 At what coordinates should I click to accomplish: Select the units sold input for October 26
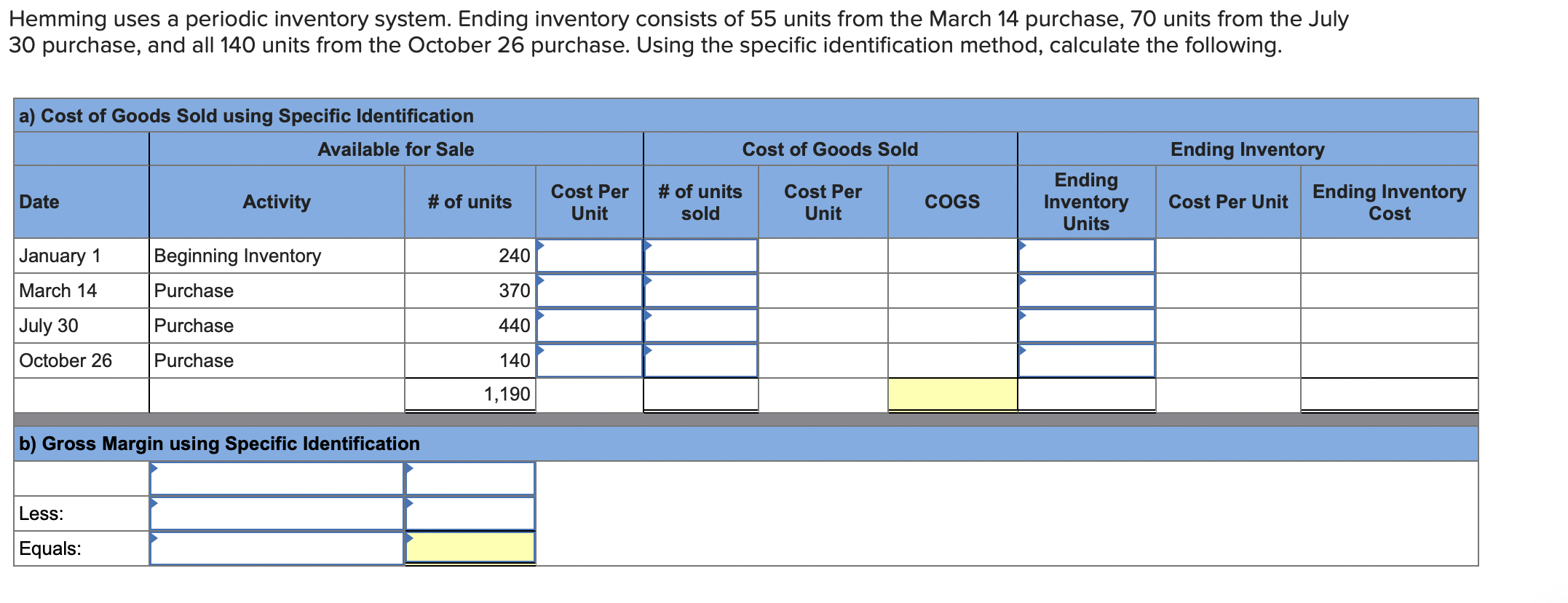coord(701,360)
